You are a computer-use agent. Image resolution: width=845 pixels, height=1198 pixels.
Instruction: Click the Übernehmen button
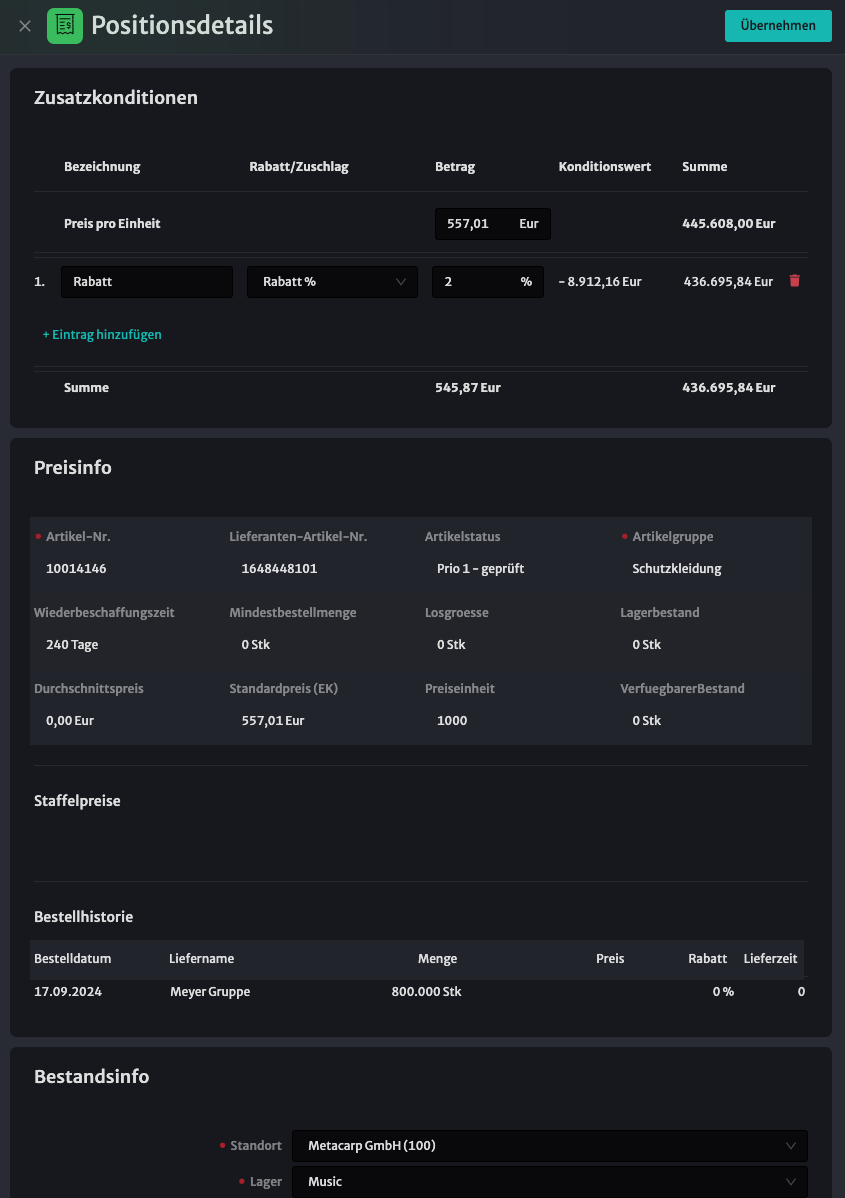pyautogui.click(x=778, y=26)
